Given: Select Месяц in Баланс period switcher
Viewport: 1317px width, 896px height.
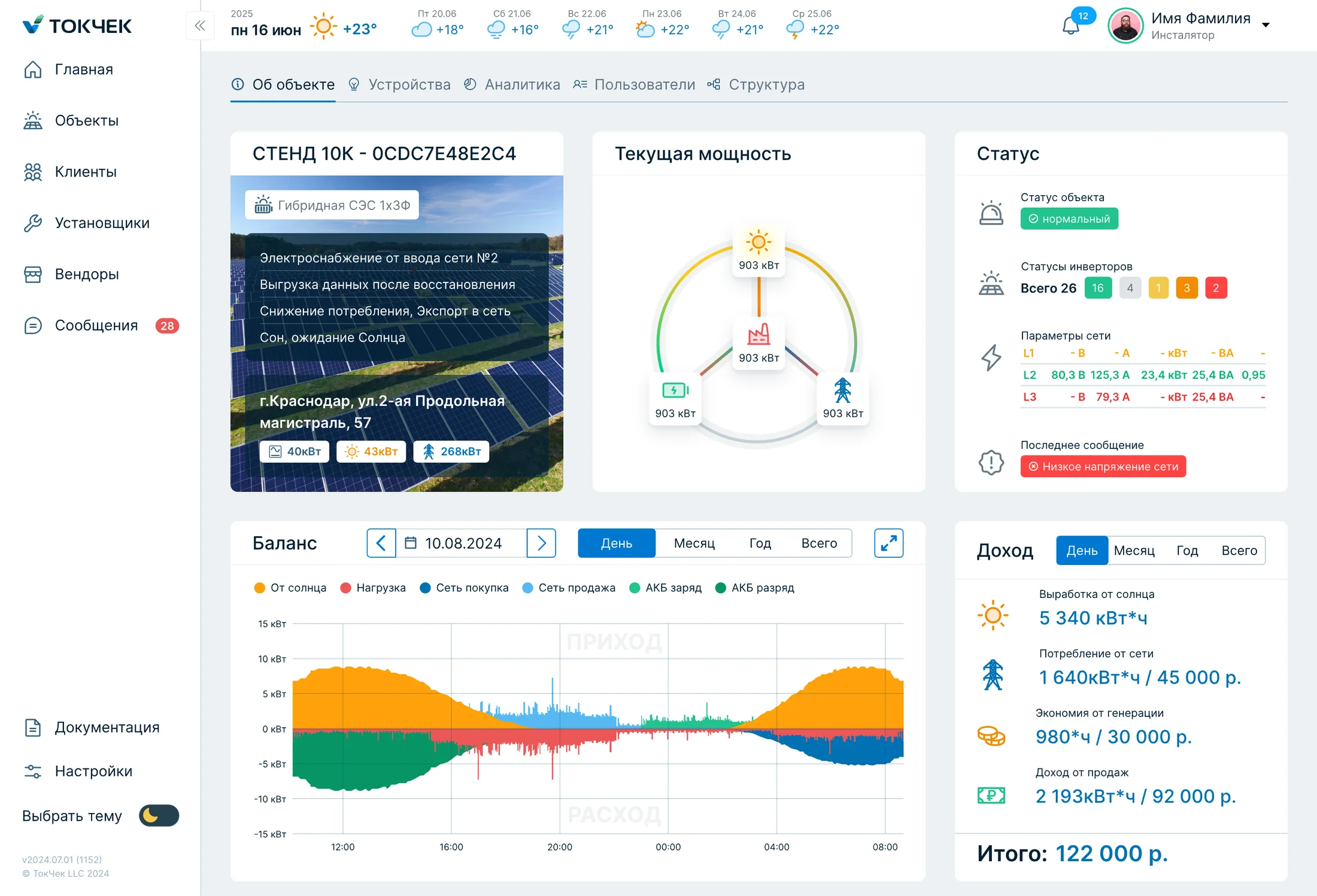Looking at the screenshot, I should pos(694,543).
